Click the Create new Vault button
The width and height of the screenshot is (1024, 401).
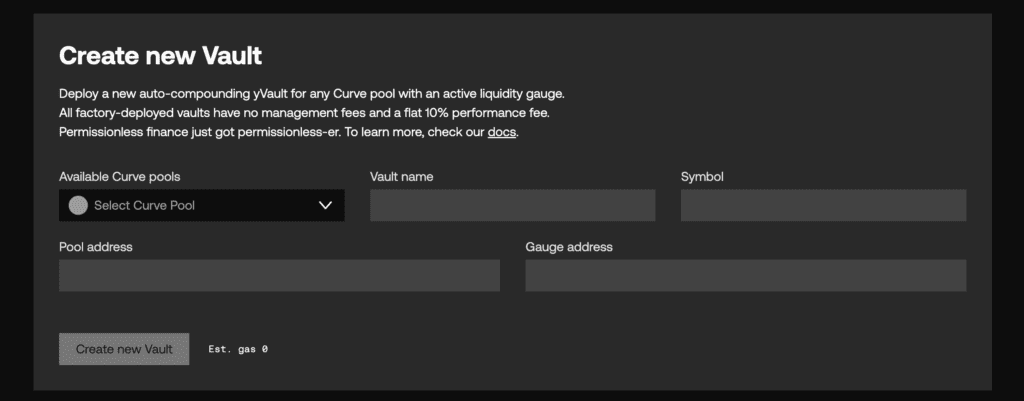pos(124,349)
